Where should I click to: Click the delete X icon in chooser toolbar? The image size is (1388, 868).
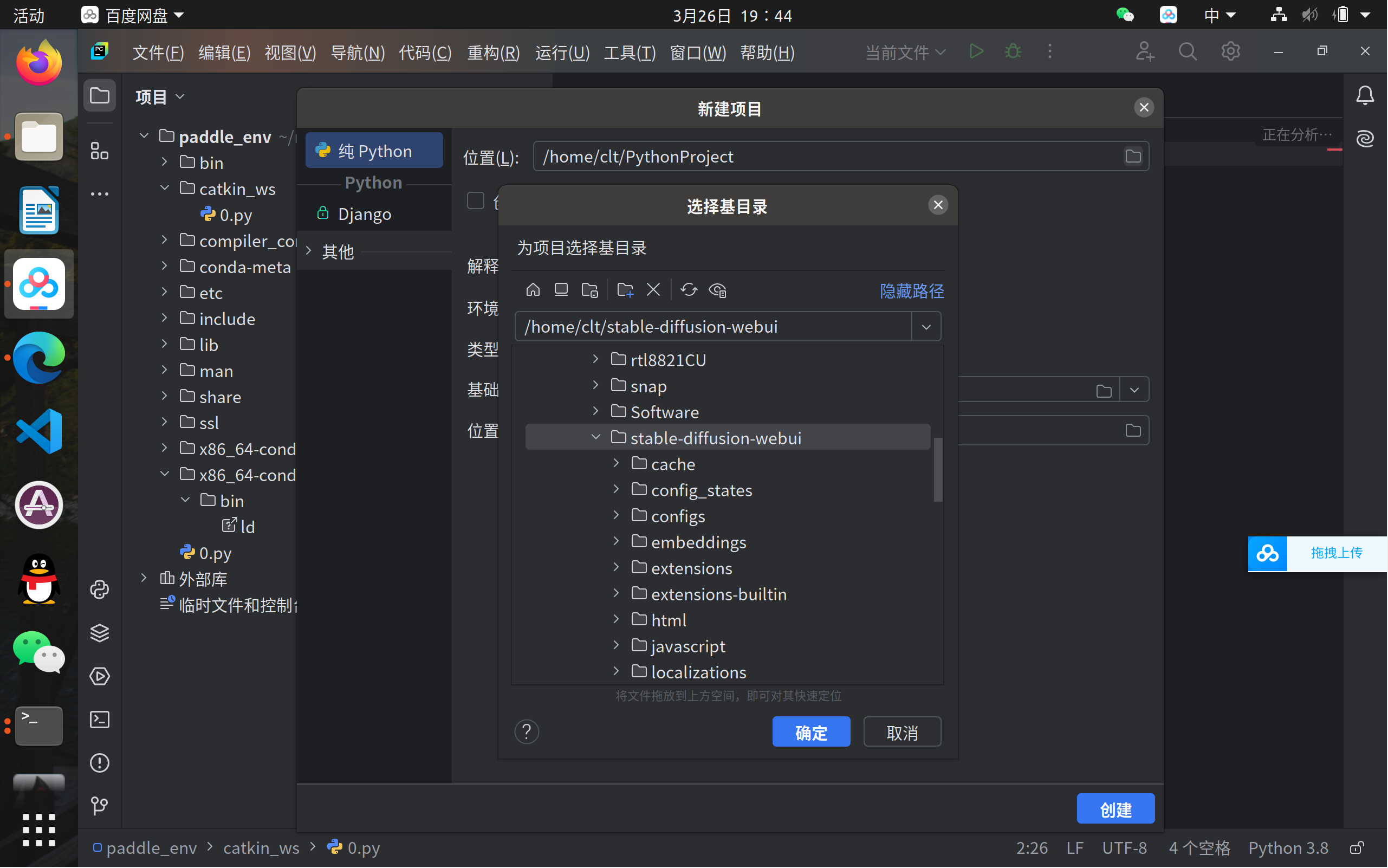(653, 290)
